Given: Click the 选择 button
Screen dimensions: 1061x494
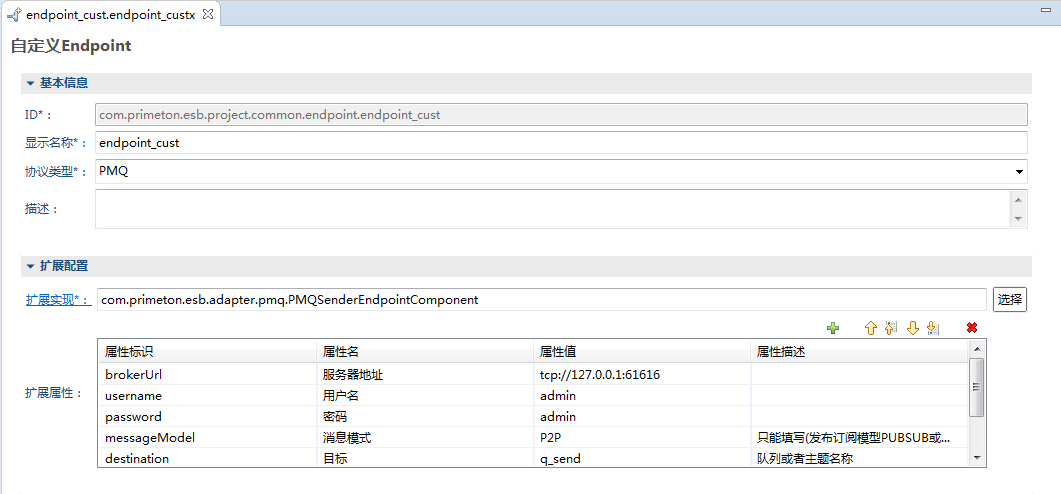Looking at the screenshot, I should [x=1010, y=300].
